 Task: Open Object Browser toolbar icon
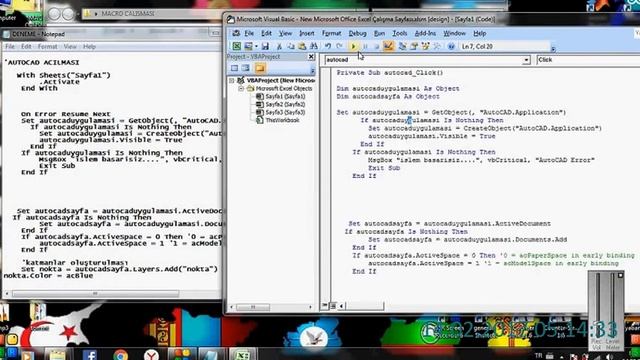[425, 47]
